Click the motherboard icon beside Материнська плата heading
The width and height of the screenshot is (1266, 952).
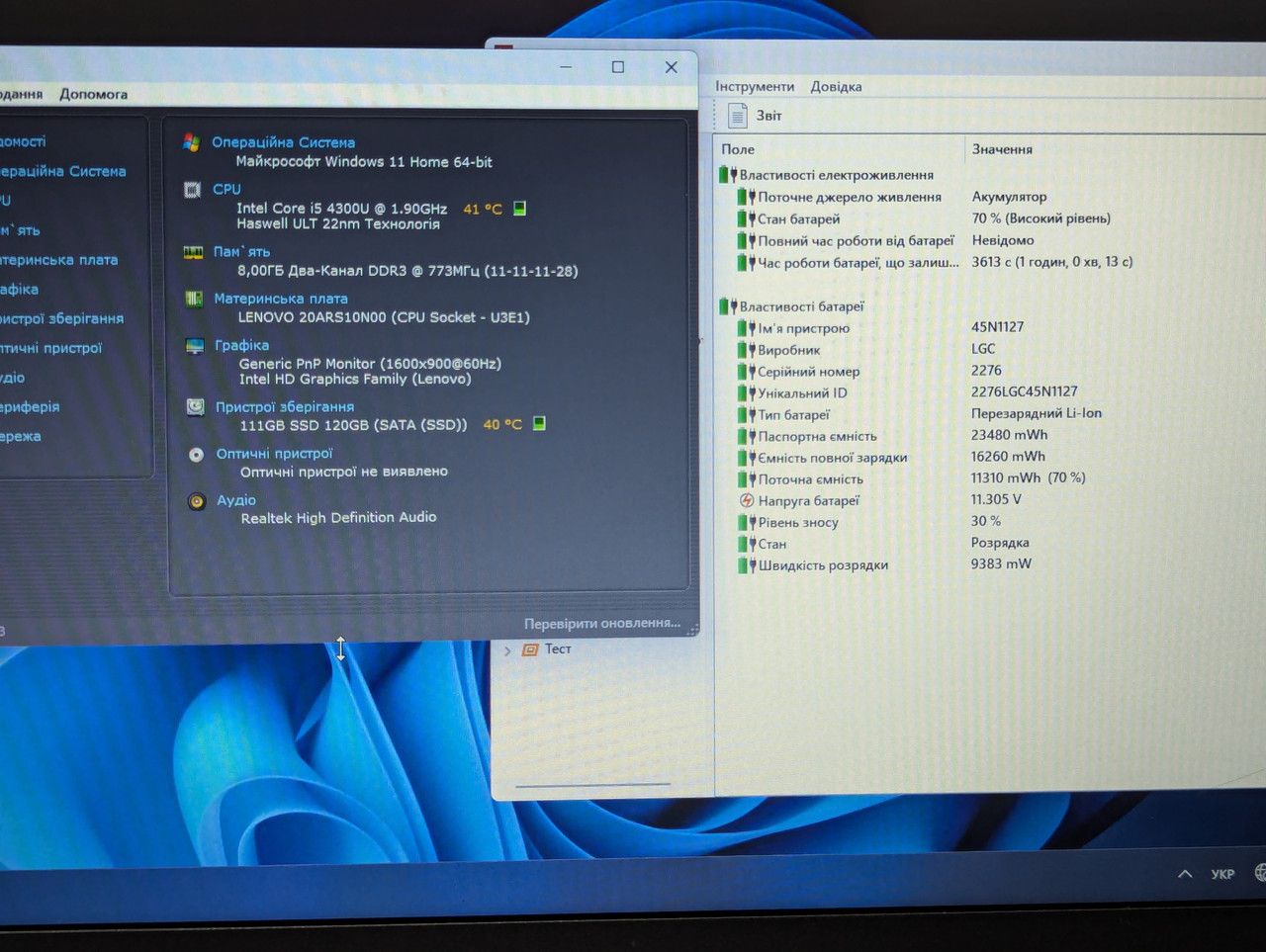(x=194, y=299)
